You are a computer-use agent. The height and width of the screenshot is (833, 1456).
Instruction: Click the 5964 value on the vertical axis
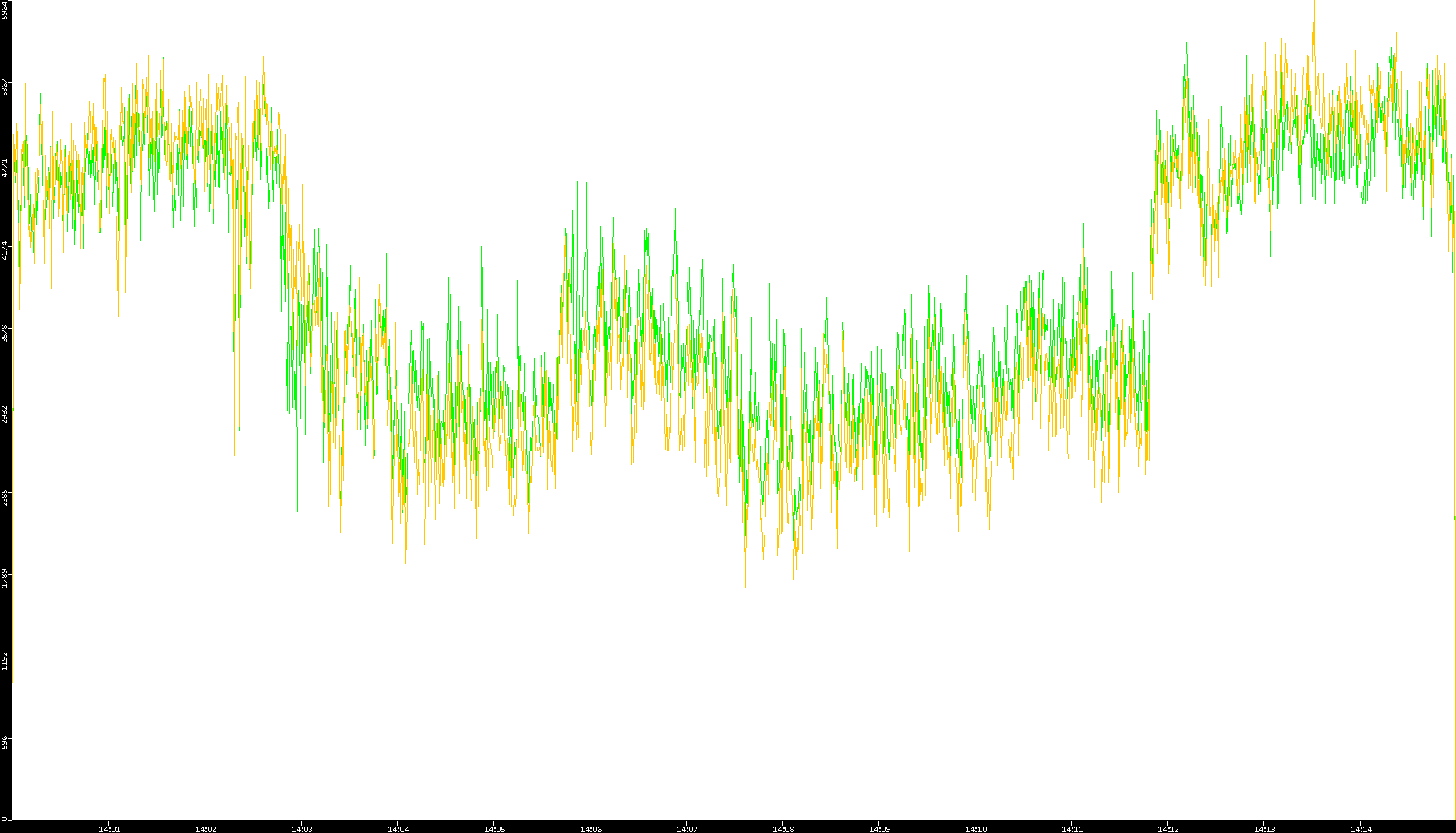(6, 10)
